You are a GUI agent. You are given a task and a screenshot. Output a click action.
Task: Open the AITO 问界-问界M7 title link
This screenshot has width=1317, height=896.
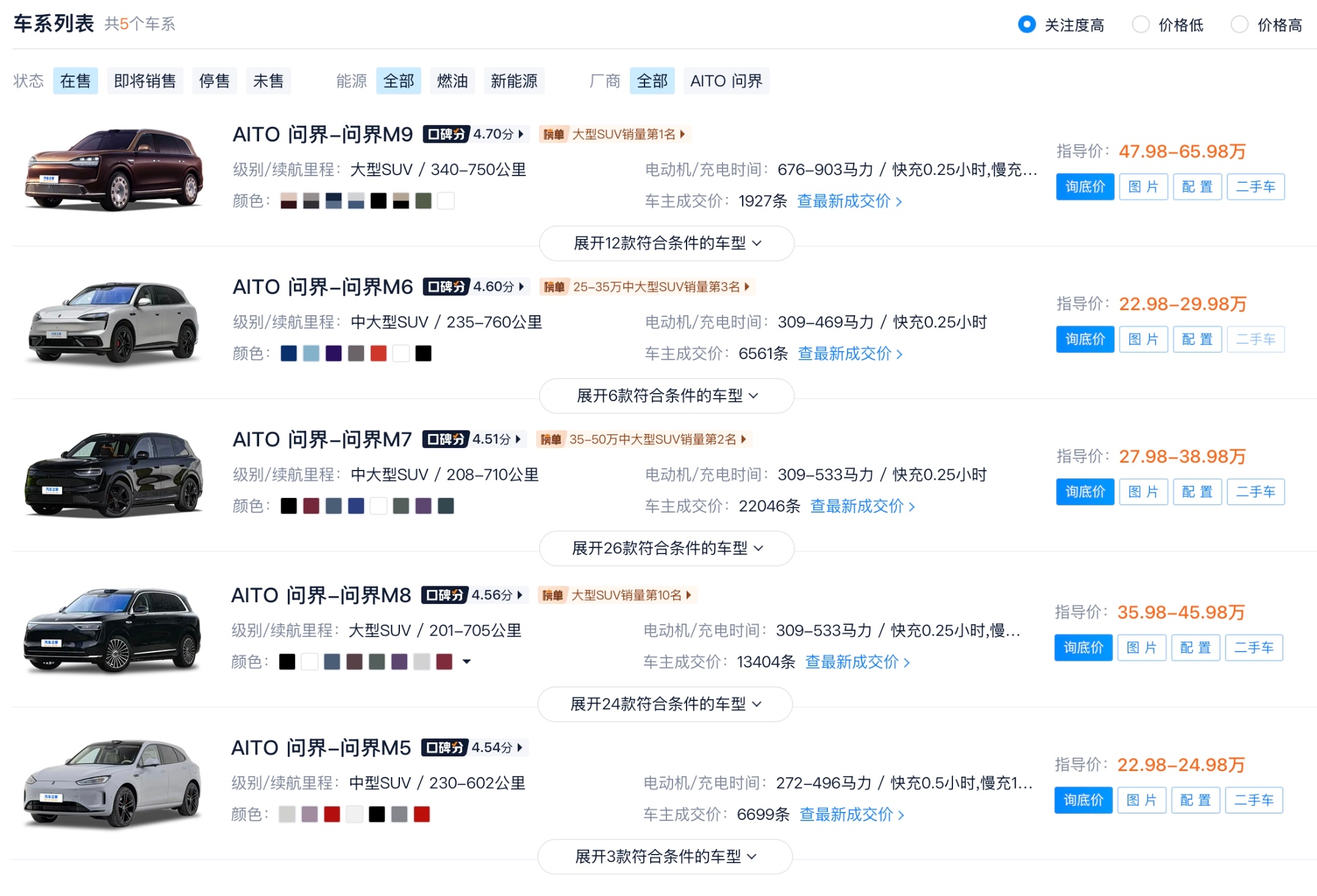(x=323, y=439)
